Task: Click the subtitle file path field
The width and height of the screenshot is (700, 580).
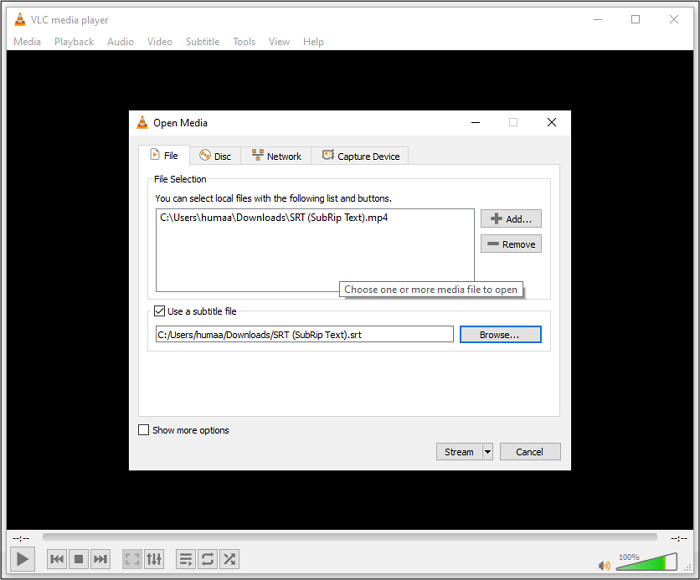Action: [x=304, y=335]
